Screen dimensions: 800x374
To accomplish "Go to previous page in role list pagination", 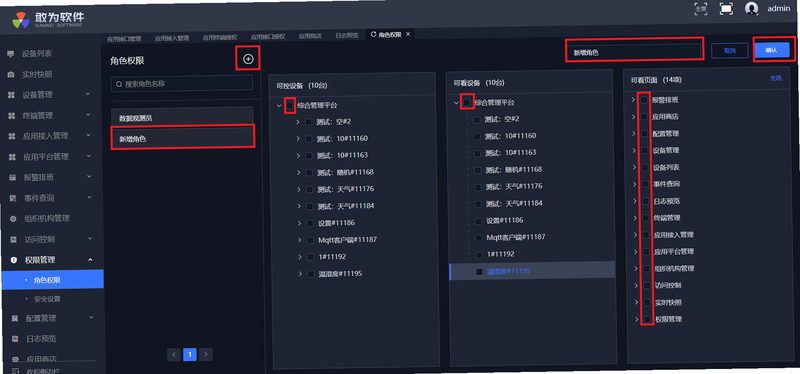I will 173,354.
